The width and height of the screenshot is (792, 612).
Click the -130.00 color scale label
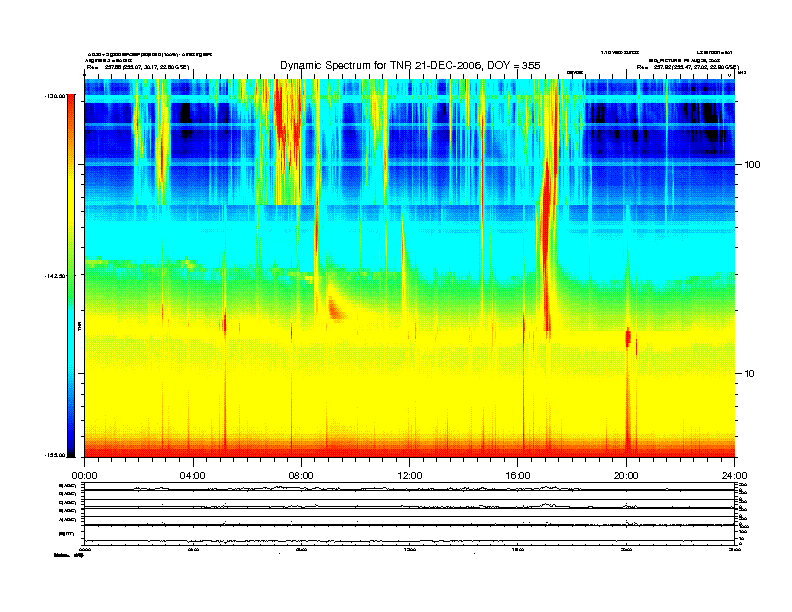(55, 95)
